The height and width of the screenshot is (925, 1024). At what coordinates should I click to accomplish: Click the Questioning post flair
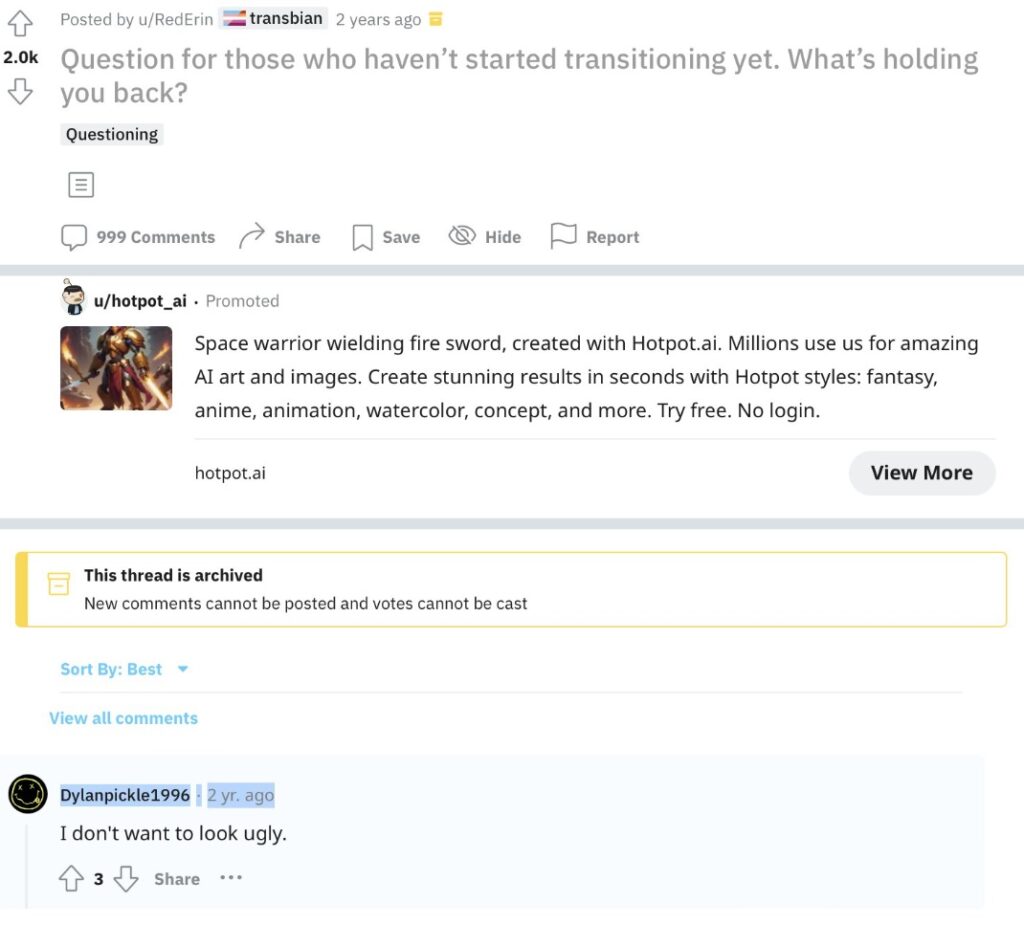tap(110, 133)
